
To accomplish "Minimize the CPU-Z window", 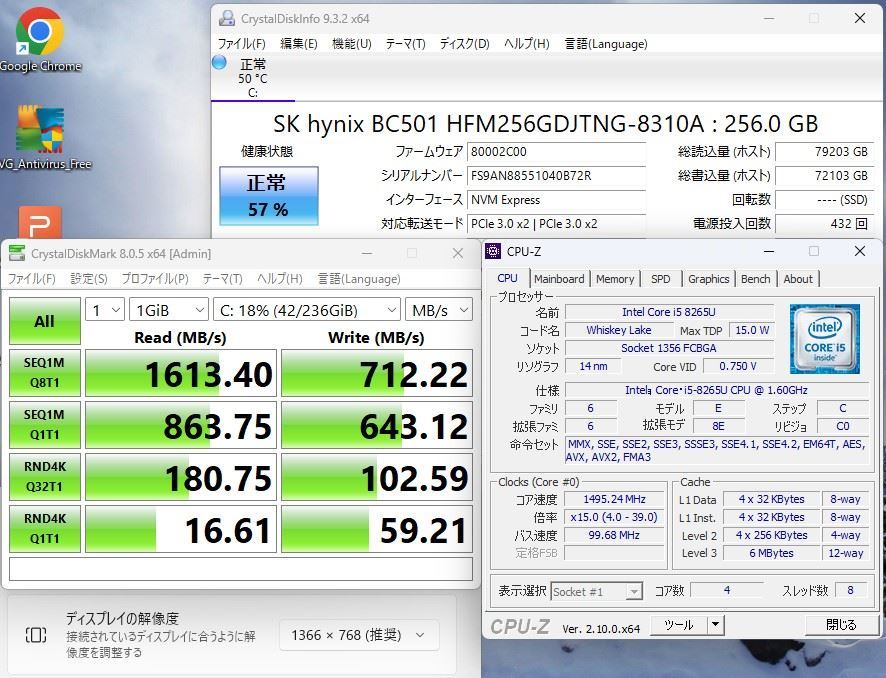I will (768, 251).
